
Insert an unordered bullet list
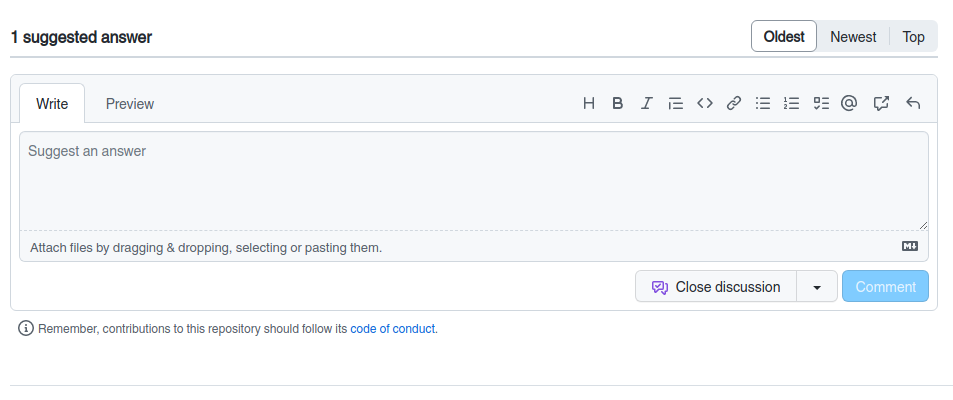tap(763, 103)
